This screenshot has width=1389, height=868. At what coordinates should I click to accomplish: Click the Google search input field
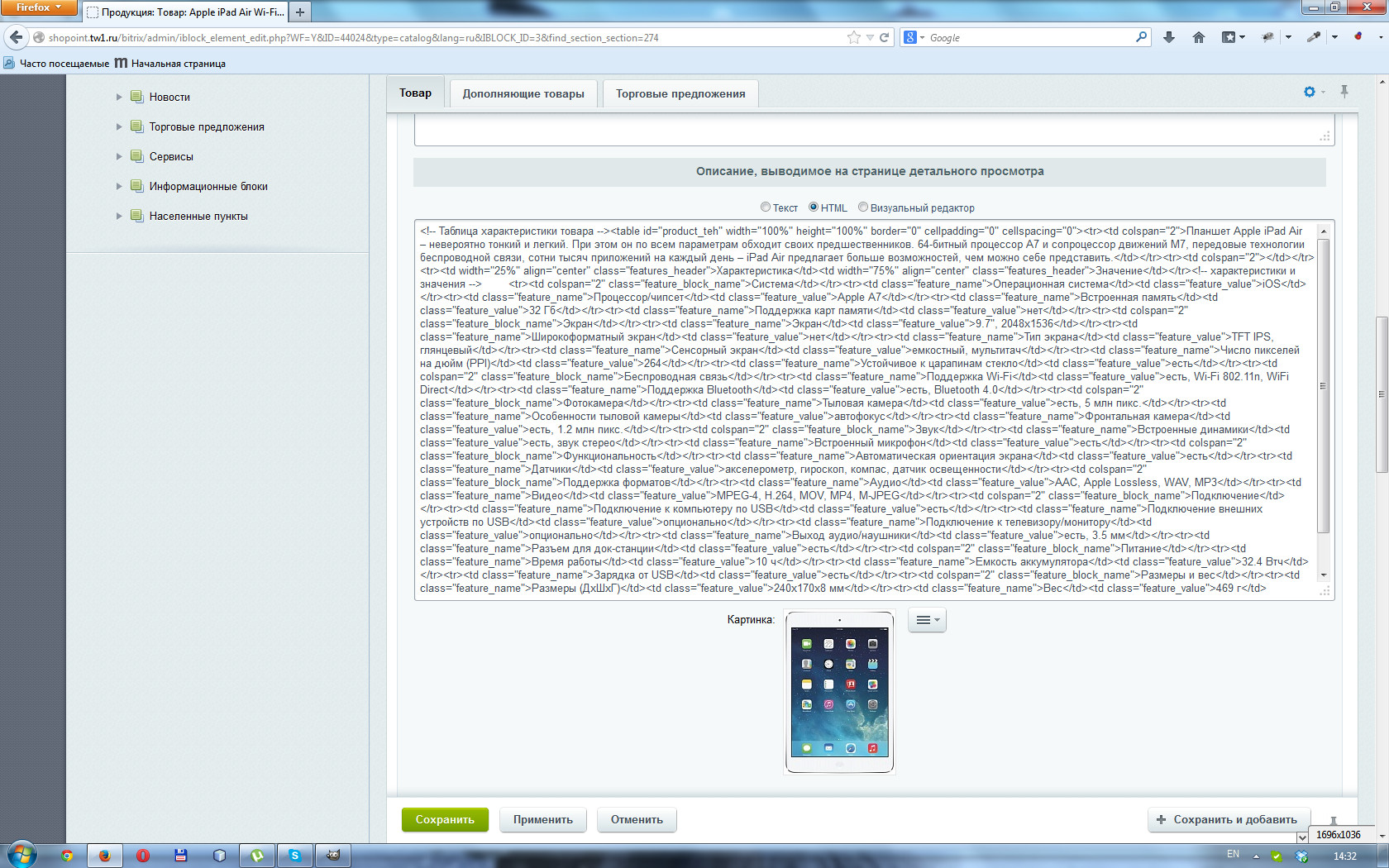pyautogui.click(x=1029, y=37)
